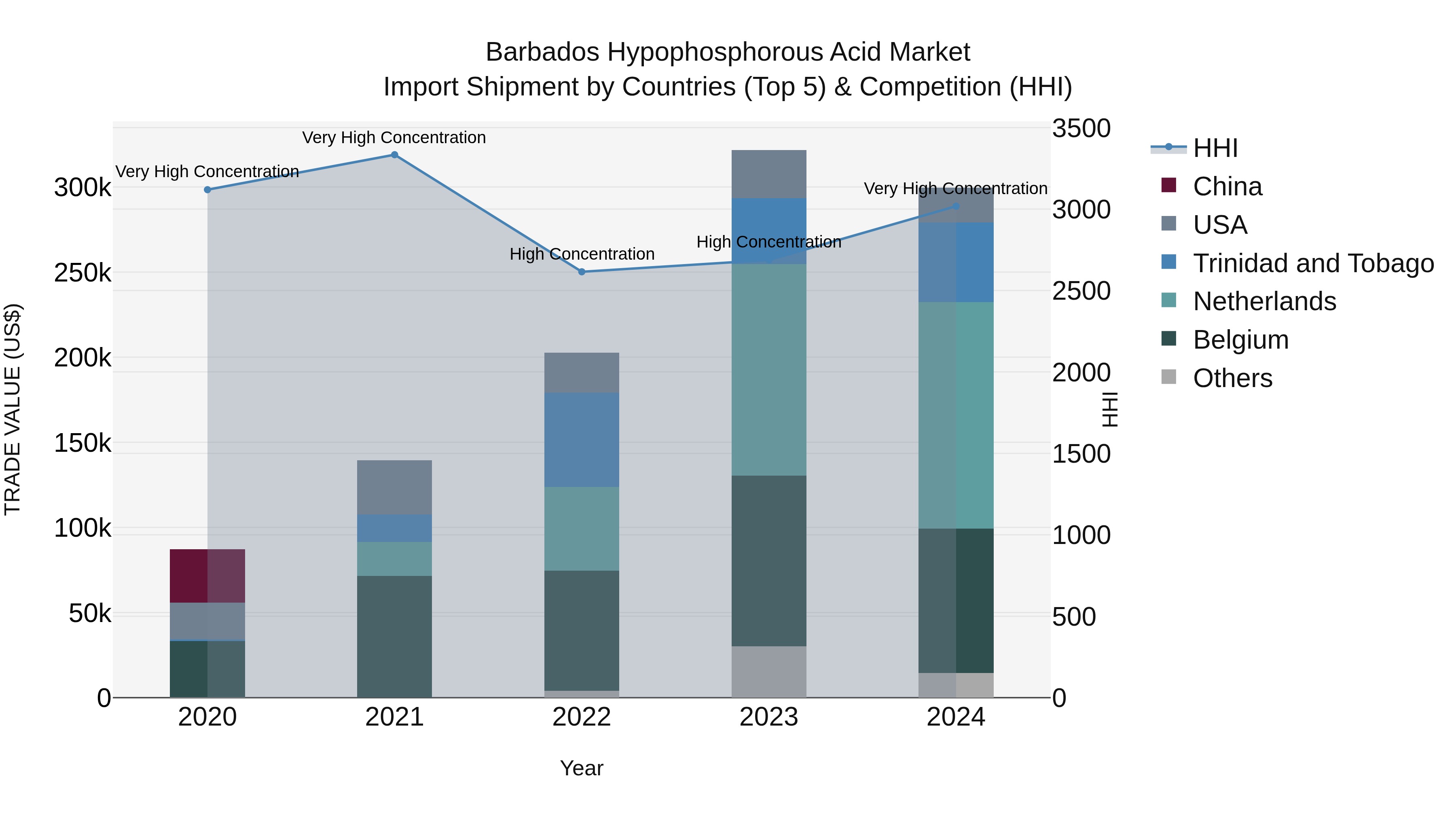Click the Others bar segment for 2023
This screenshot has width=1456, height=819.
(769, 672)
